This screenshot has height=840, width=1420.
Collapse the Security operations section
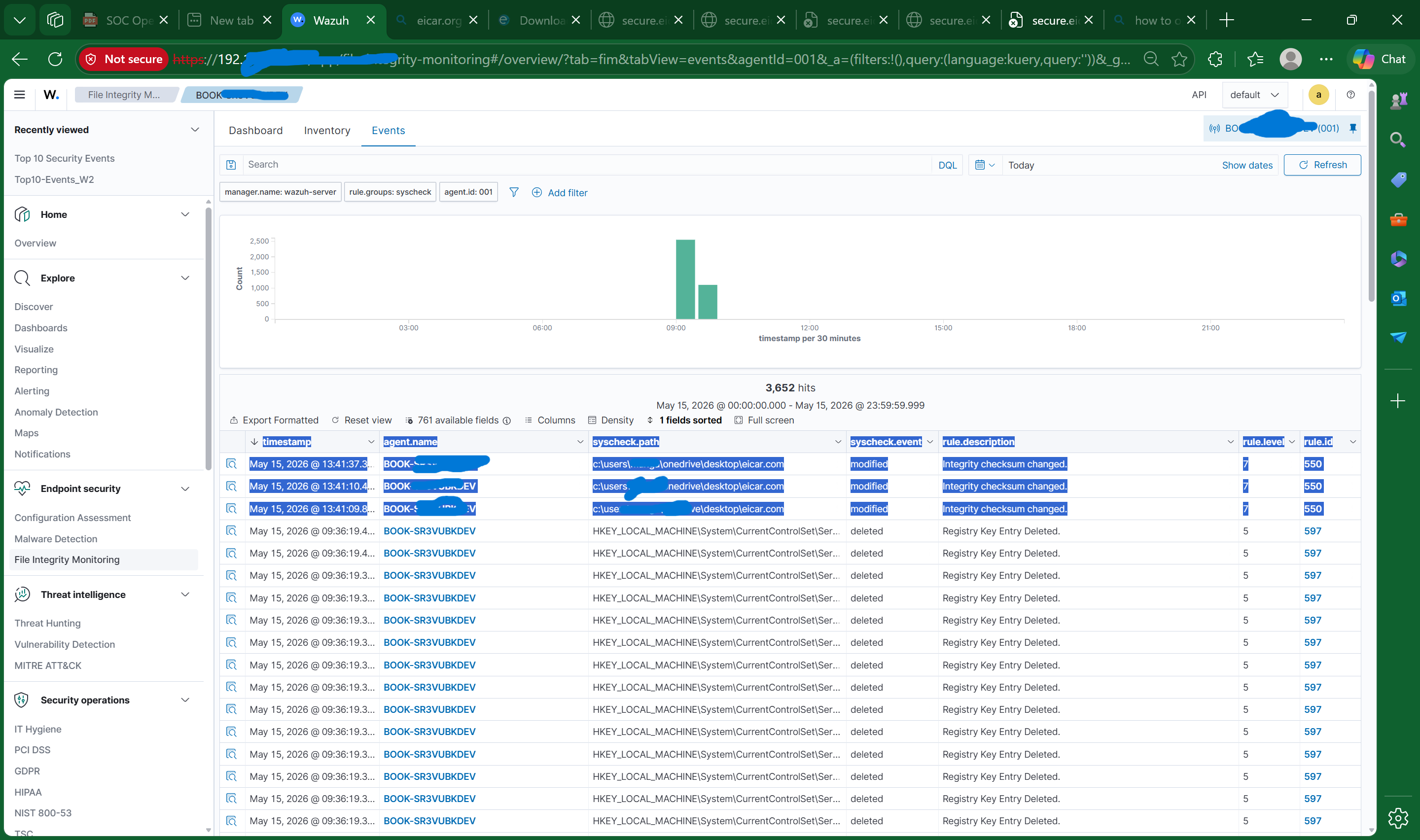pos(185,700)
